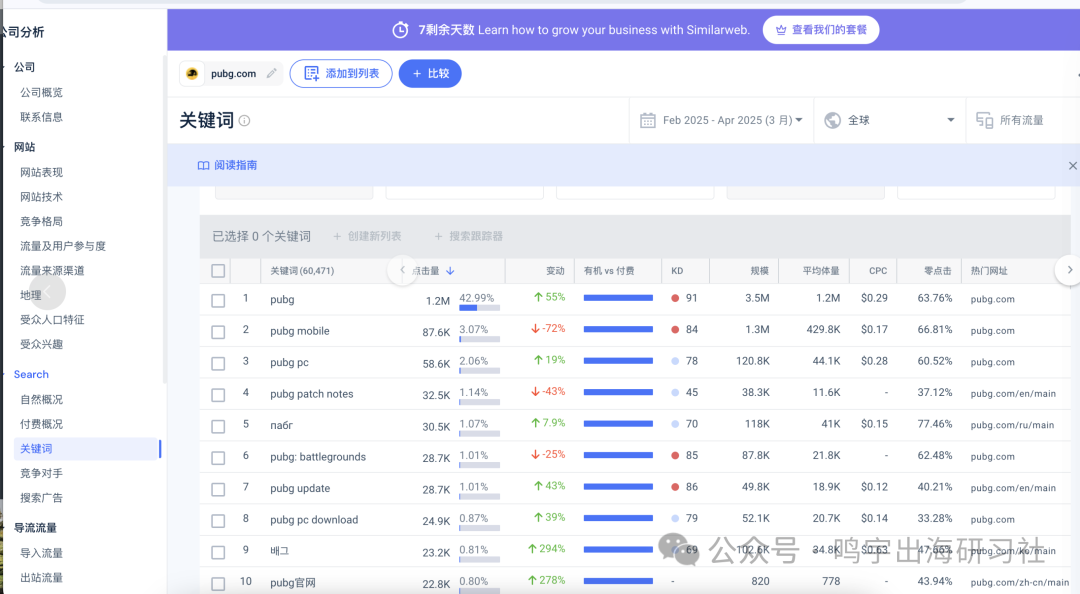Open 公司概览 in the sidebar
1080x594 pixels.
click(41, 92)
